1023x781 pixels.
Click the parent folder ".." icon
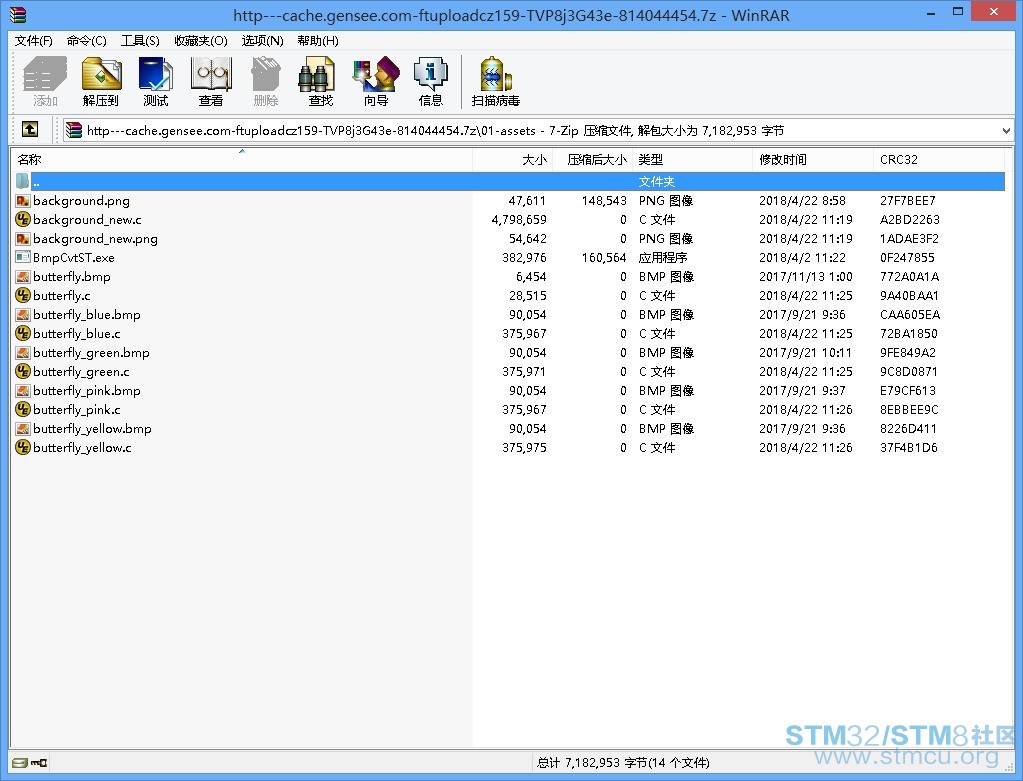pyautogui.click(x=23, y=181)
